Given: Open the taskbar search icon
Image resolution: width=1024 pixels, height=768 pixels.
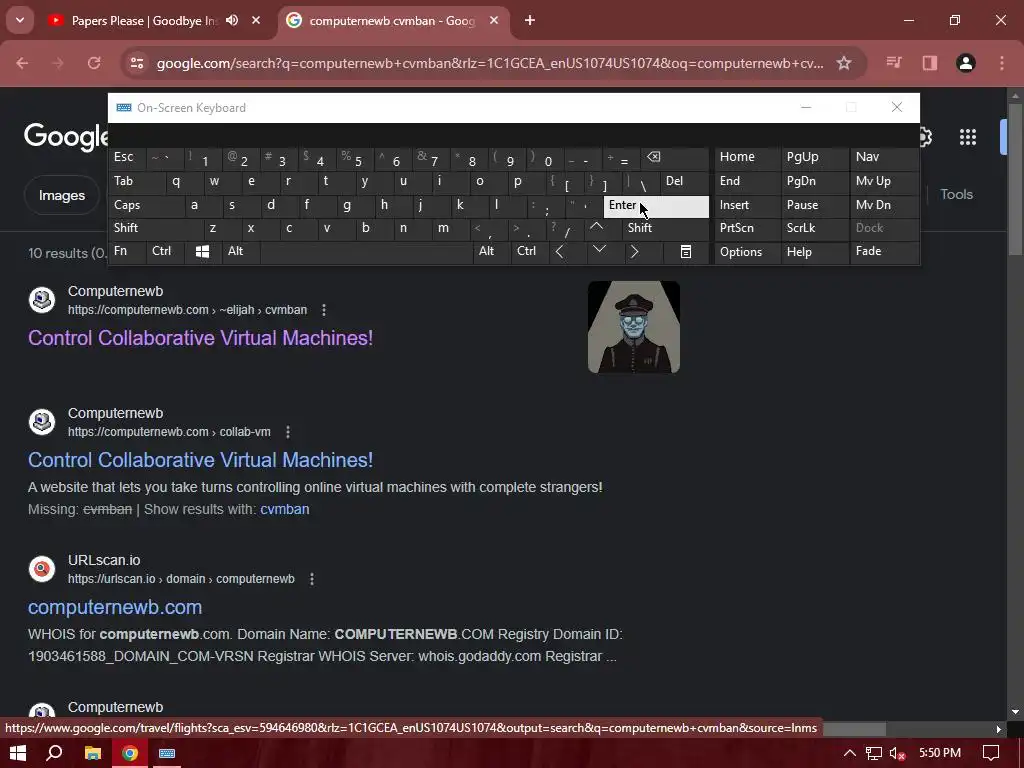Looking at the screenshot, I should [55, 754].
